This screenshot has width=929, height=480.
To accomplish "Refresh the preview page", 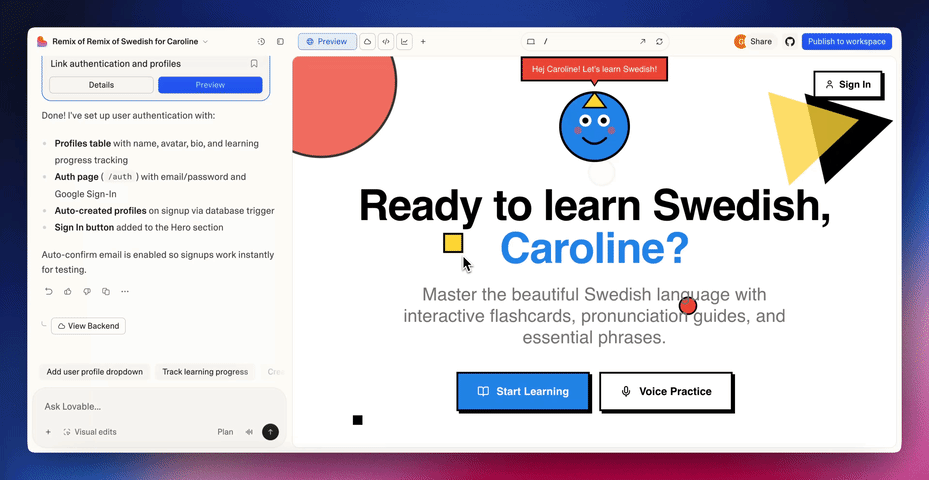I will (x=659, y=42).
